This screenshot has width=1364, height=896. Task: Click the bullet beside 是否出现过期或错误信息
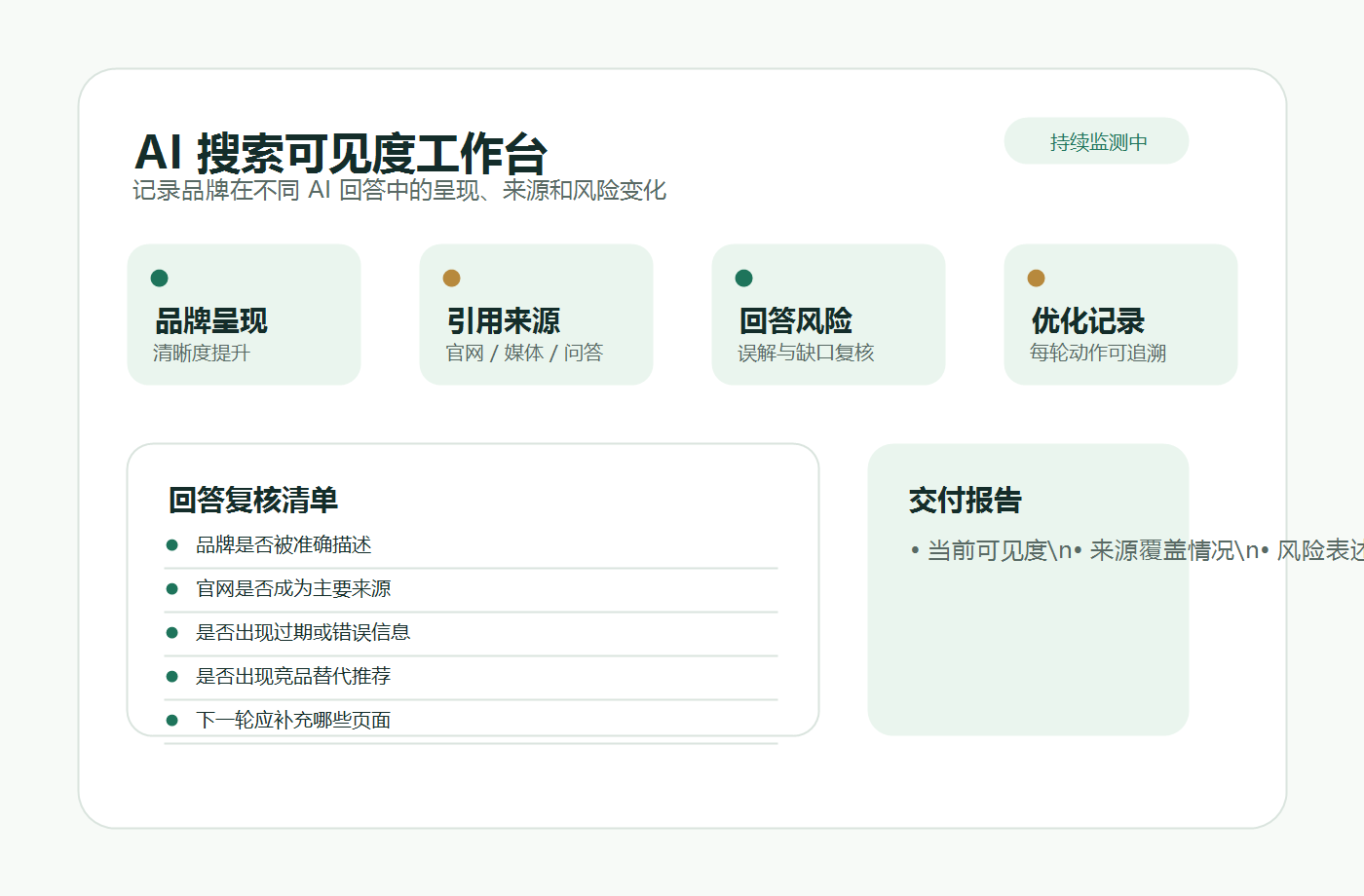pyautogui.click(x=172, y=633)
